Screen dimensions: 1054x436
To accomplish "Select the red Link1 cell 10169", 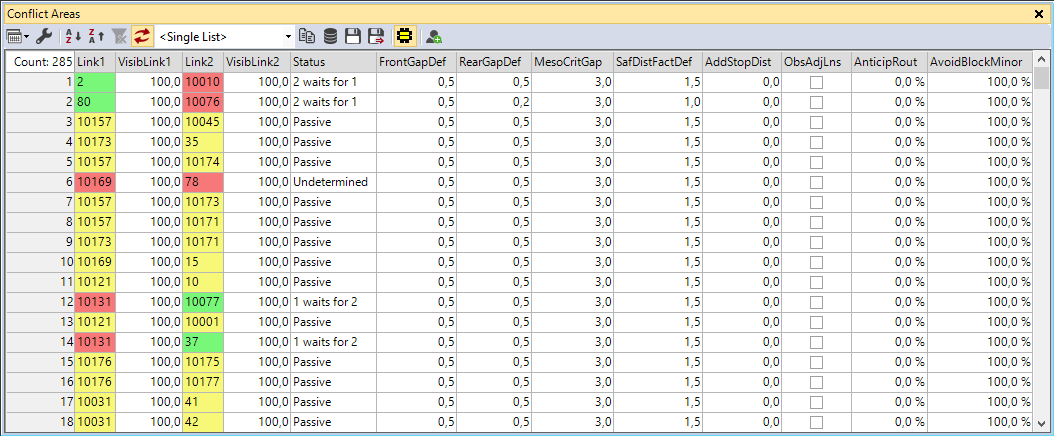I will click(x=95, y=182).
